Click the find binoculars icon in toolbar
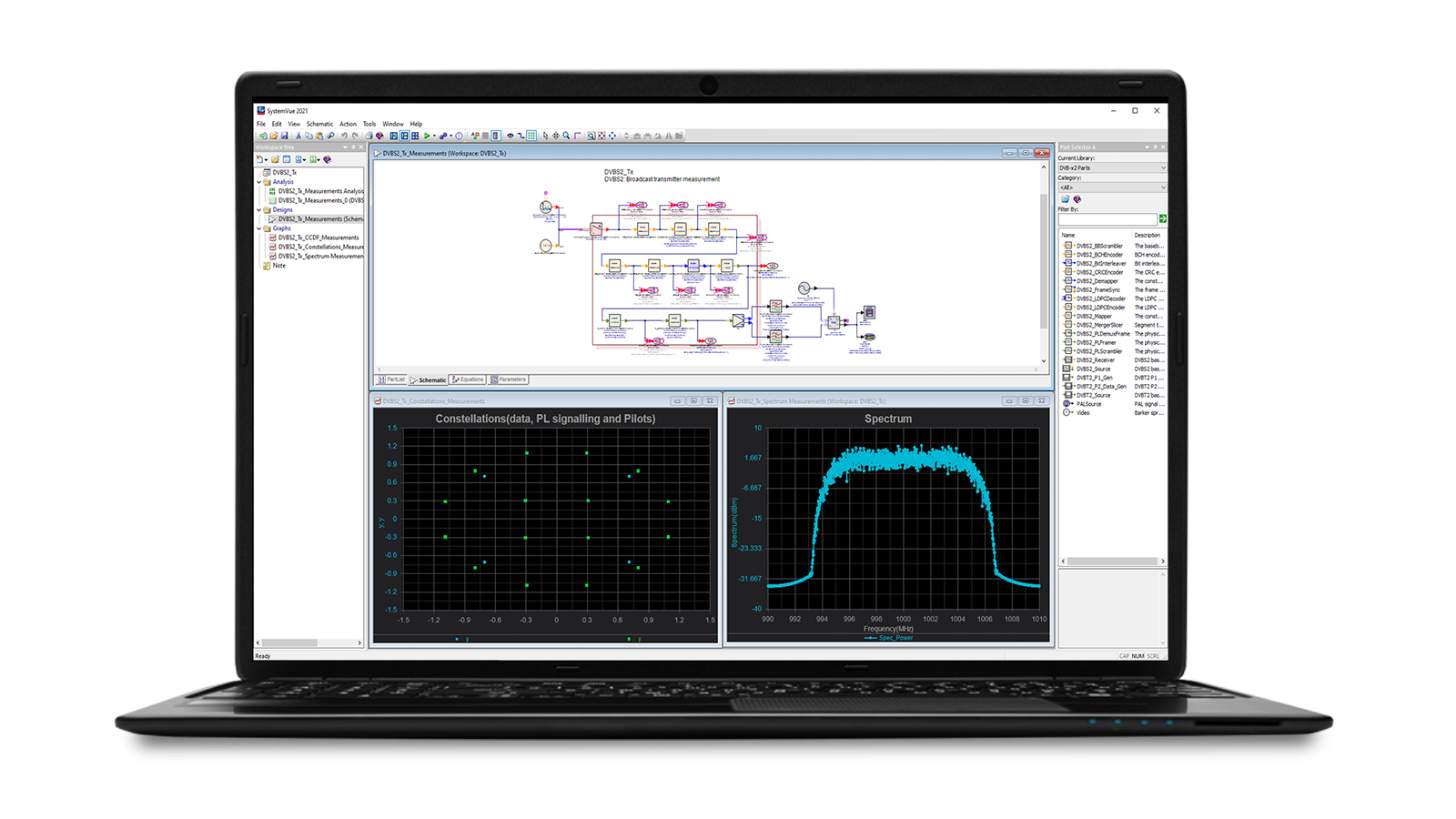Viewport: 1456px width, 819px height. click(x=330, y=136)
